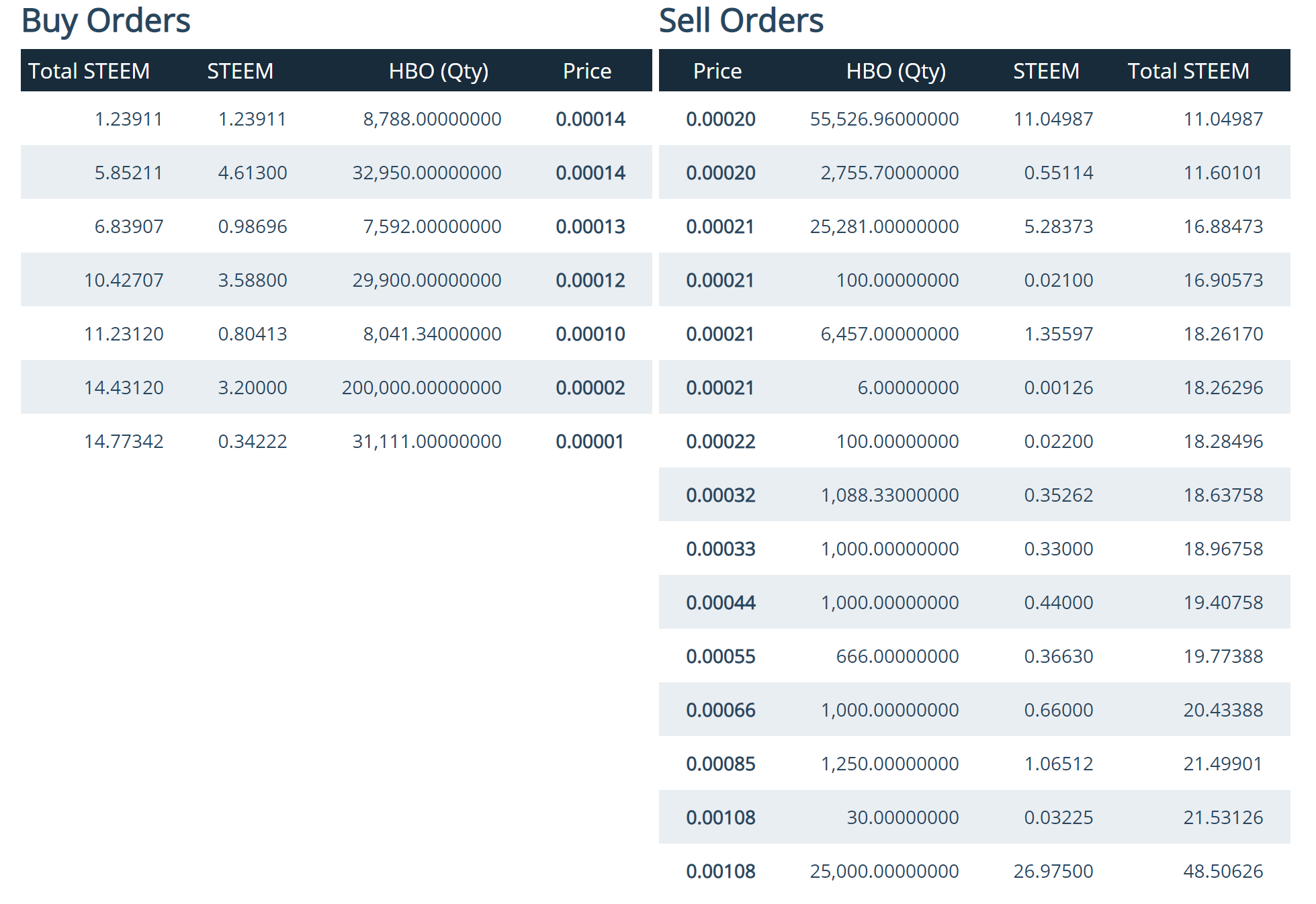Pick the 0.00002 buy order price
The height and width of the screenshot is (904, 1316).
(590, 388)
